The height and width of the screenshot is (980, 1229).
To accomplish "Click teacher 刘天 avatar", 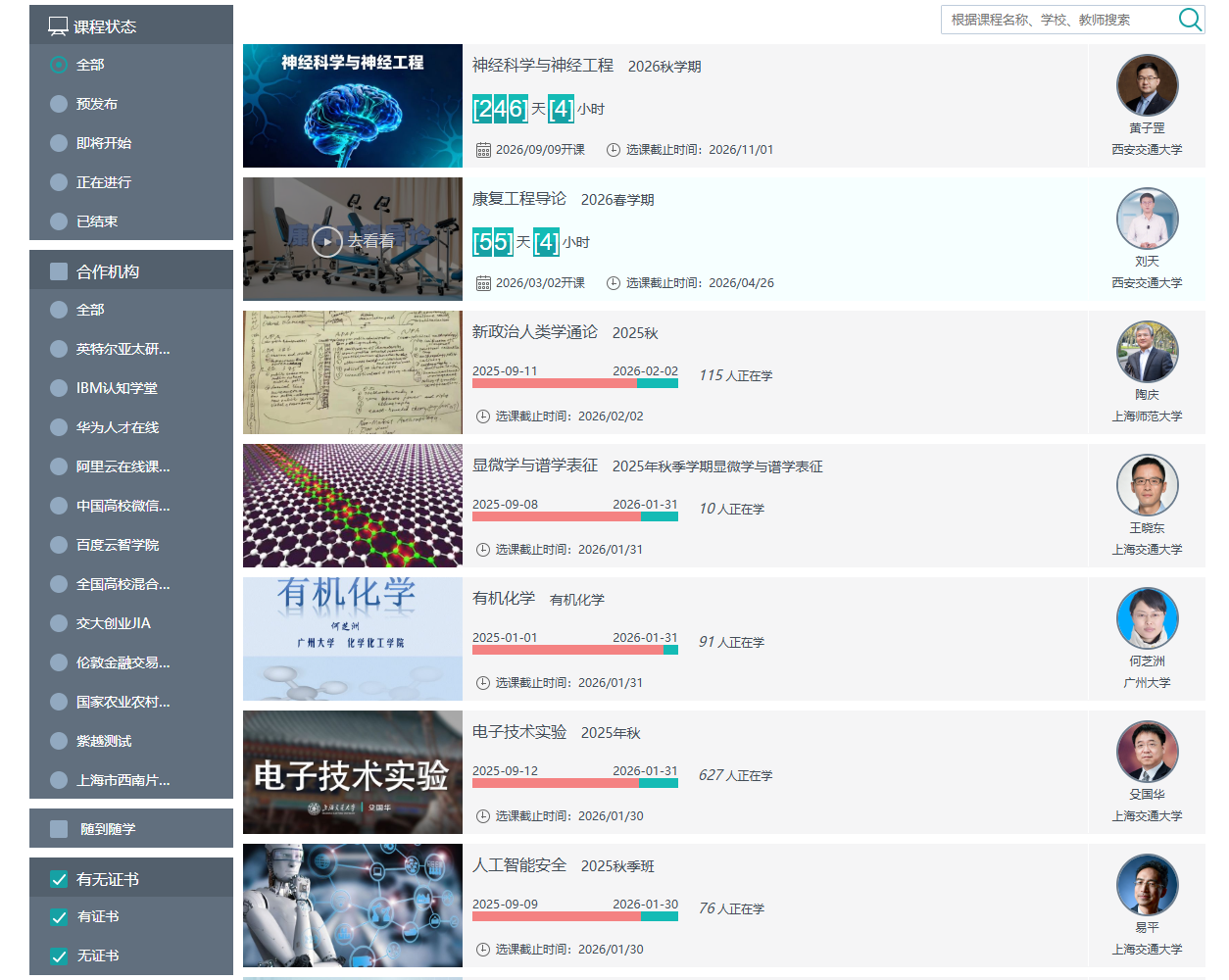I will click(x=1147, y=219).
